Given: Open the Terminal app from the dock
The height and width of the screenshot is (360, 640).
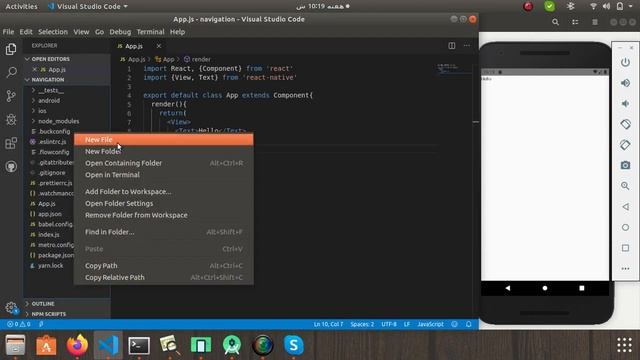Looking at the screenshot, I should pyautogui.click(x=139, y=345).
